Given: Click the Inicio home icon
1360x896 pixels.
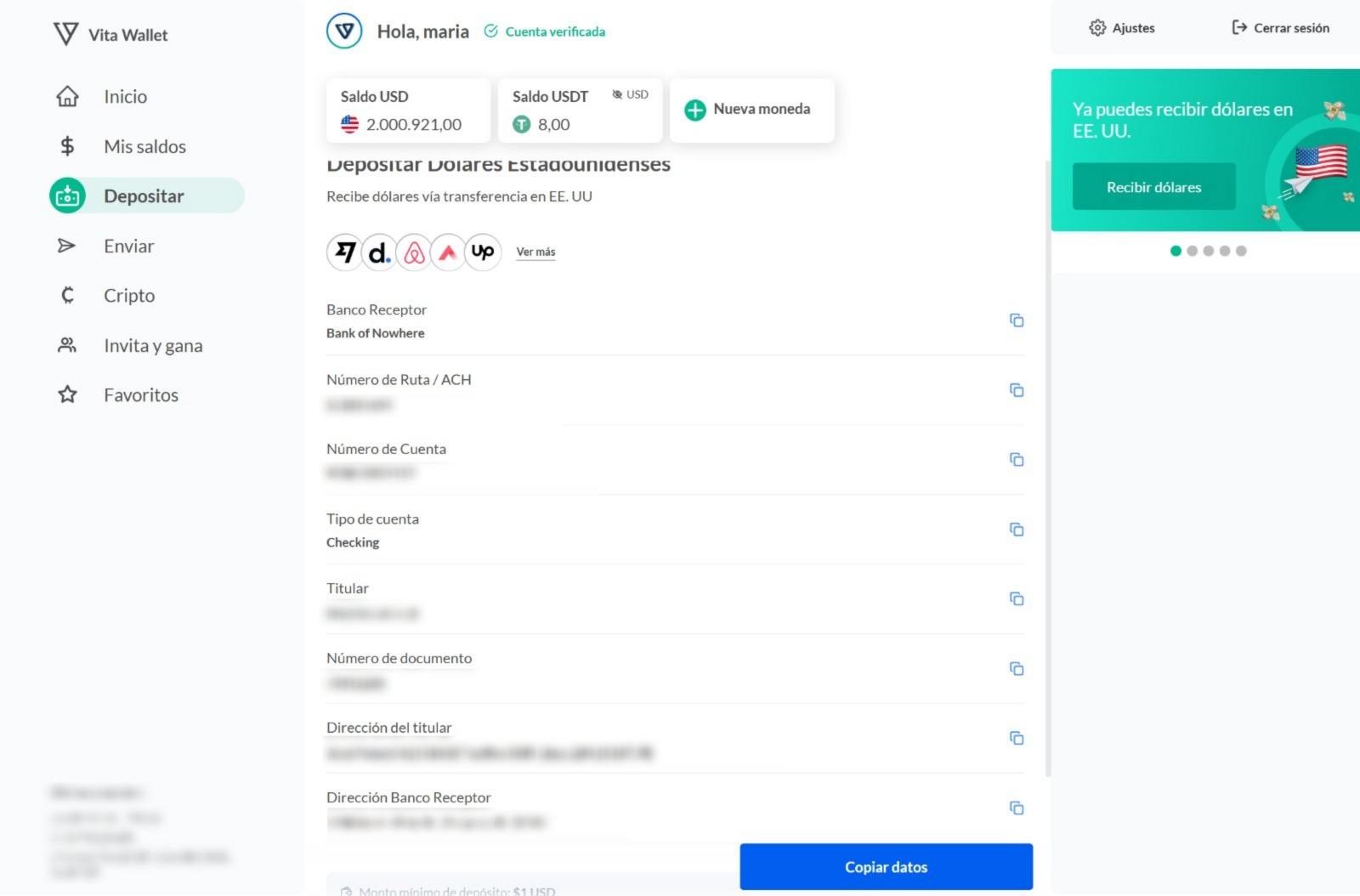Looking at the screenshot, I should pos(68,96).
